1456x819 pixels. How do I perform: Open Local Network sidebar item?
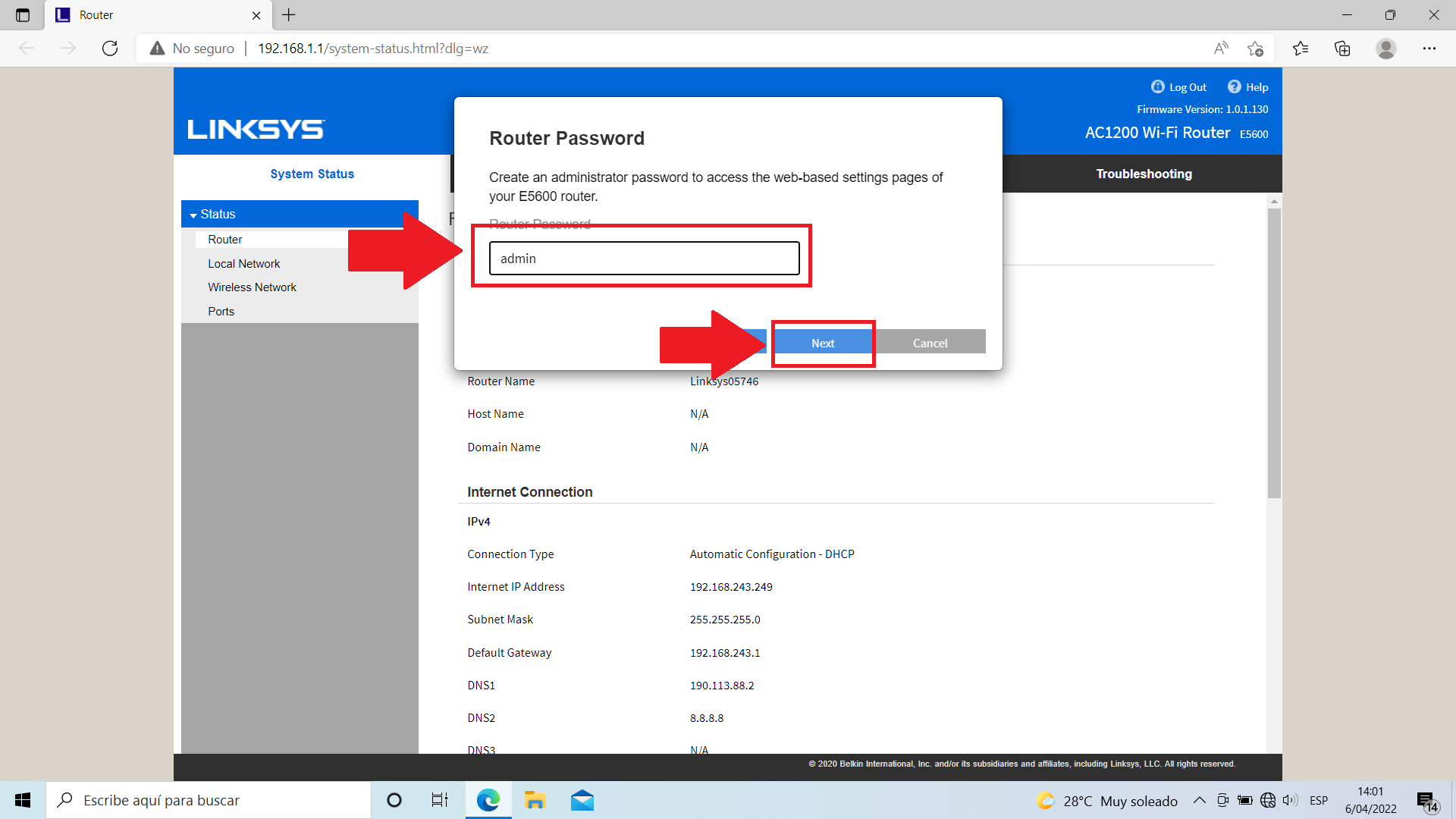pyautogui.click(x=243, y=264)
